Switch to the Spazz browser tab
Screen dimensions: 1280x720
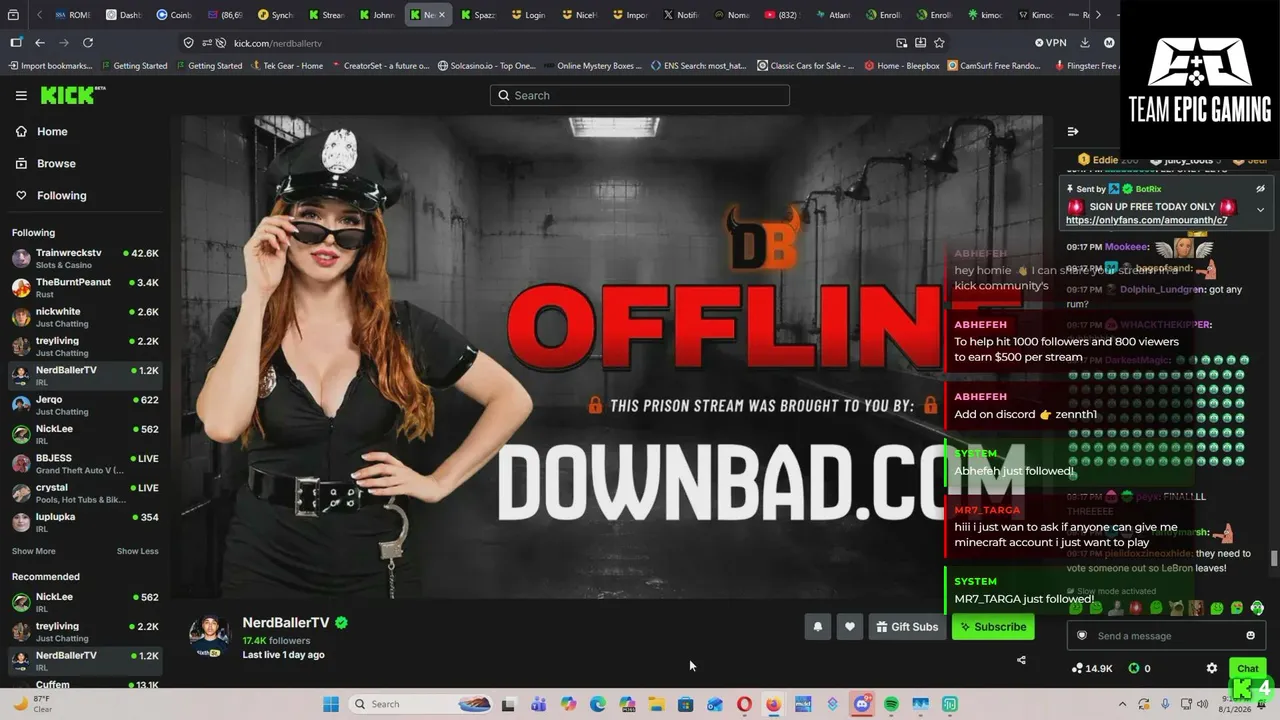coord(479,15)
